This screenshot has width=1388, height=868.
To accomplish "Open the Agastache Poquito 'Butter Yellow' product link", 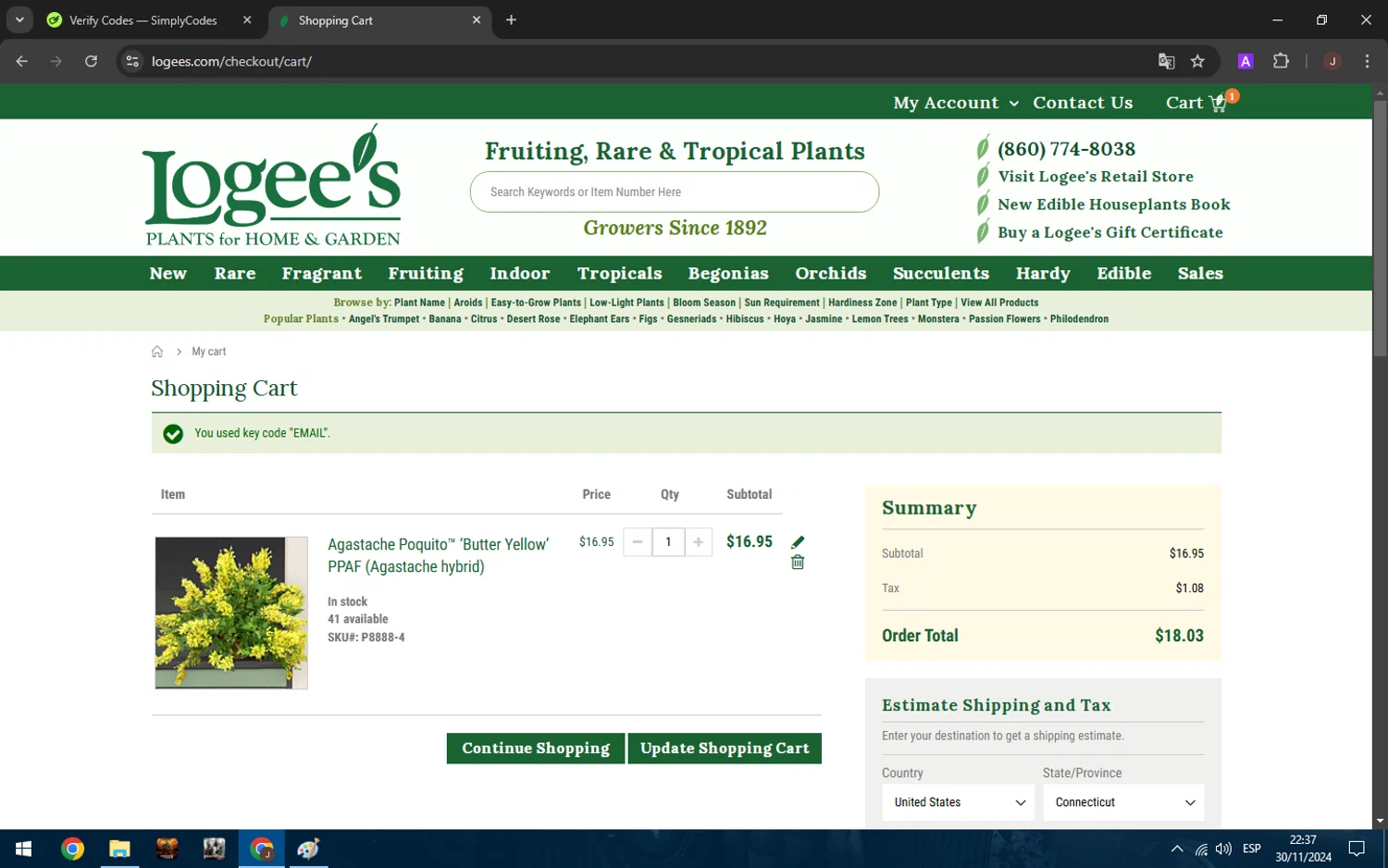I will pyautogui.click(x=438, y=555).
